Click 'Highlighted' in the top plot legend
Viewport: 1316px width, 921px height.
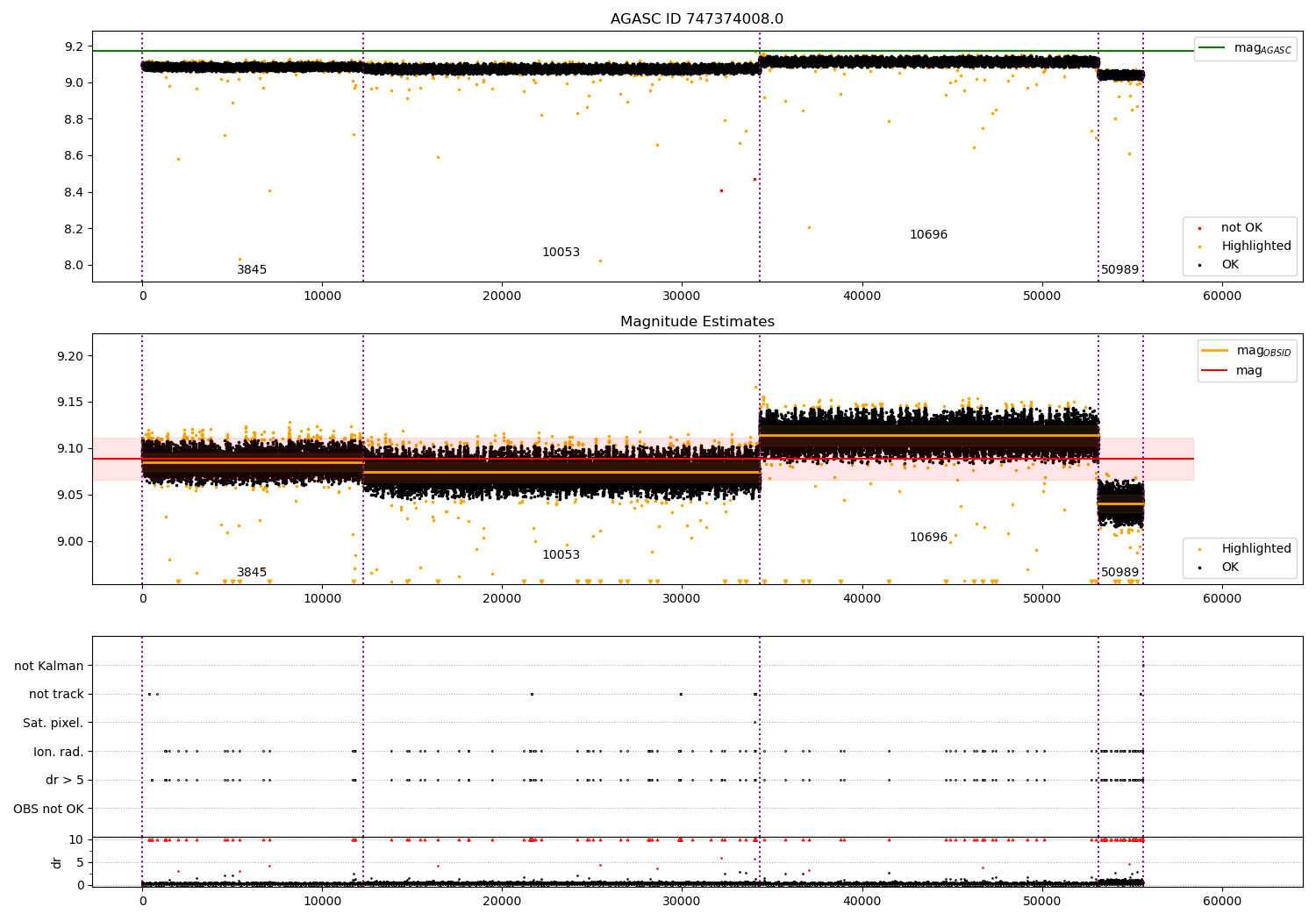[1256, 246]
